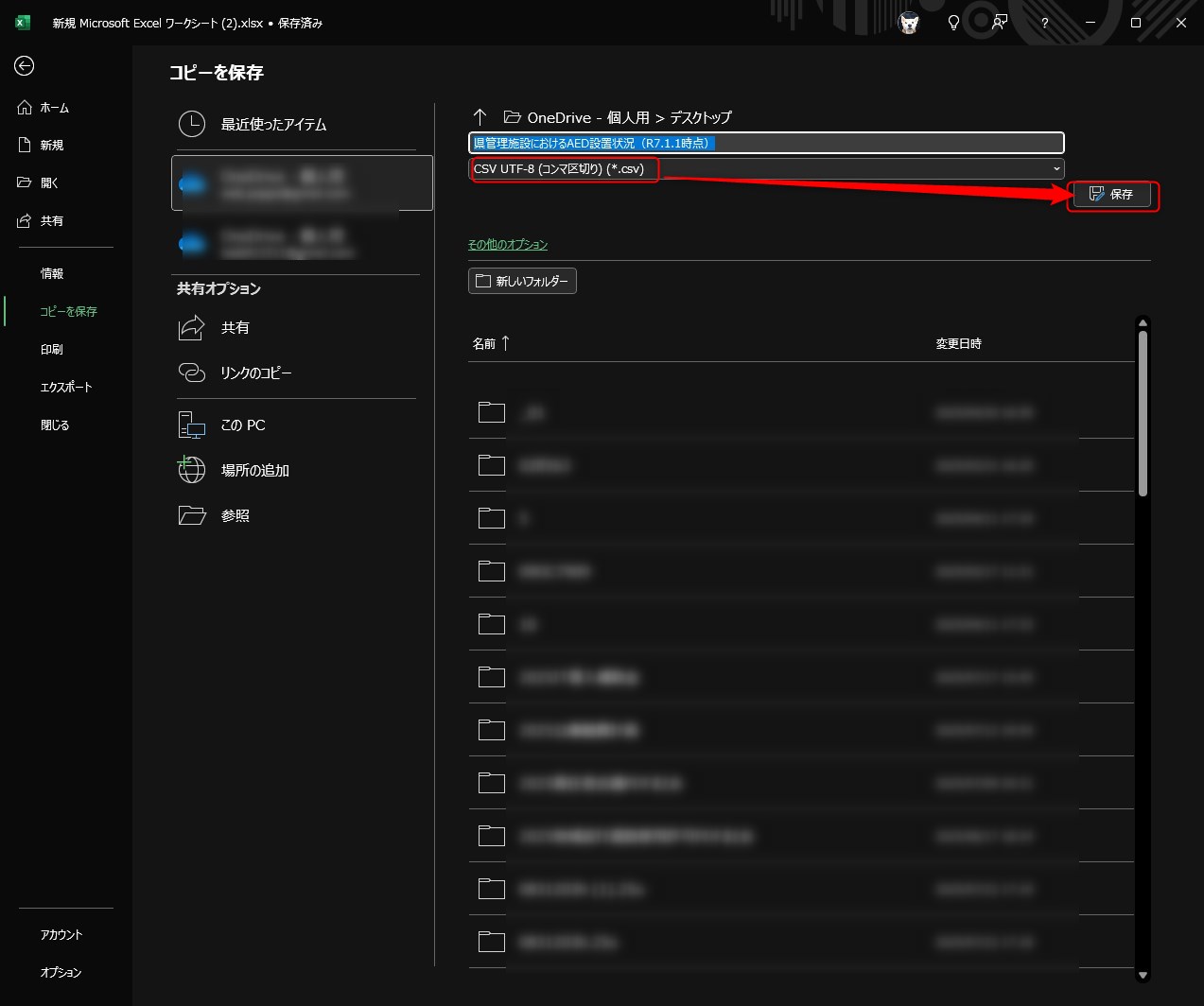Sort file list by 変更日時 column
The image size is (1204, 1006).
pyautogui.click(x=958, y=344)
